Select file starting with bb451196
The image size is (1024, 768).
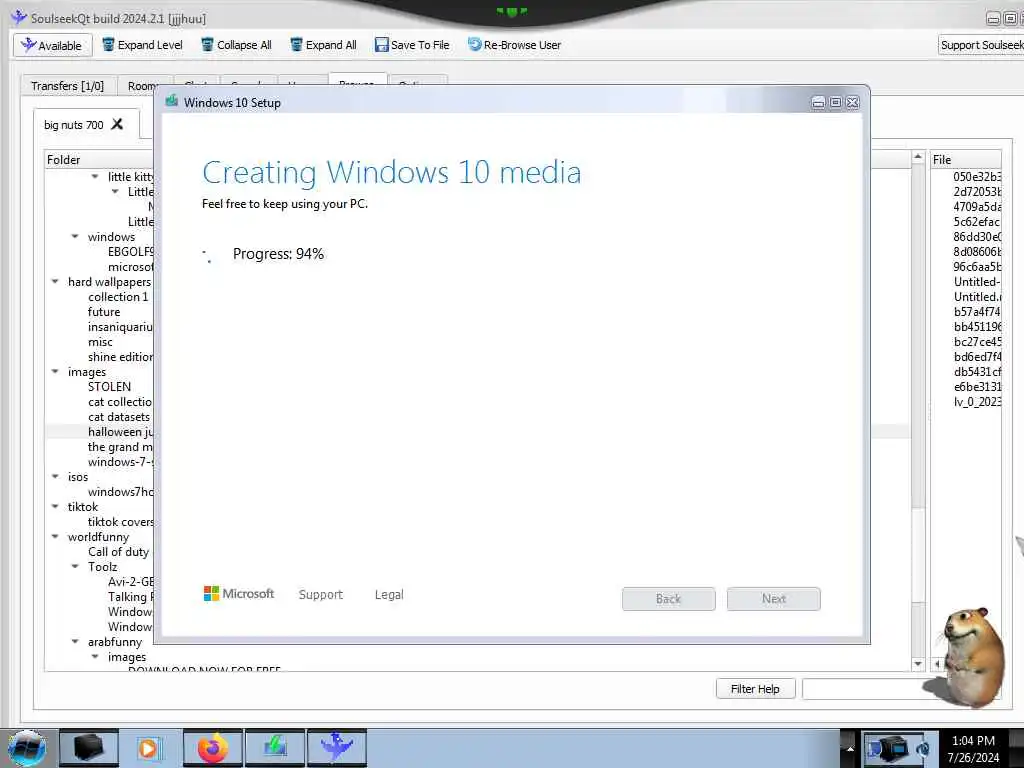(977, 327)
